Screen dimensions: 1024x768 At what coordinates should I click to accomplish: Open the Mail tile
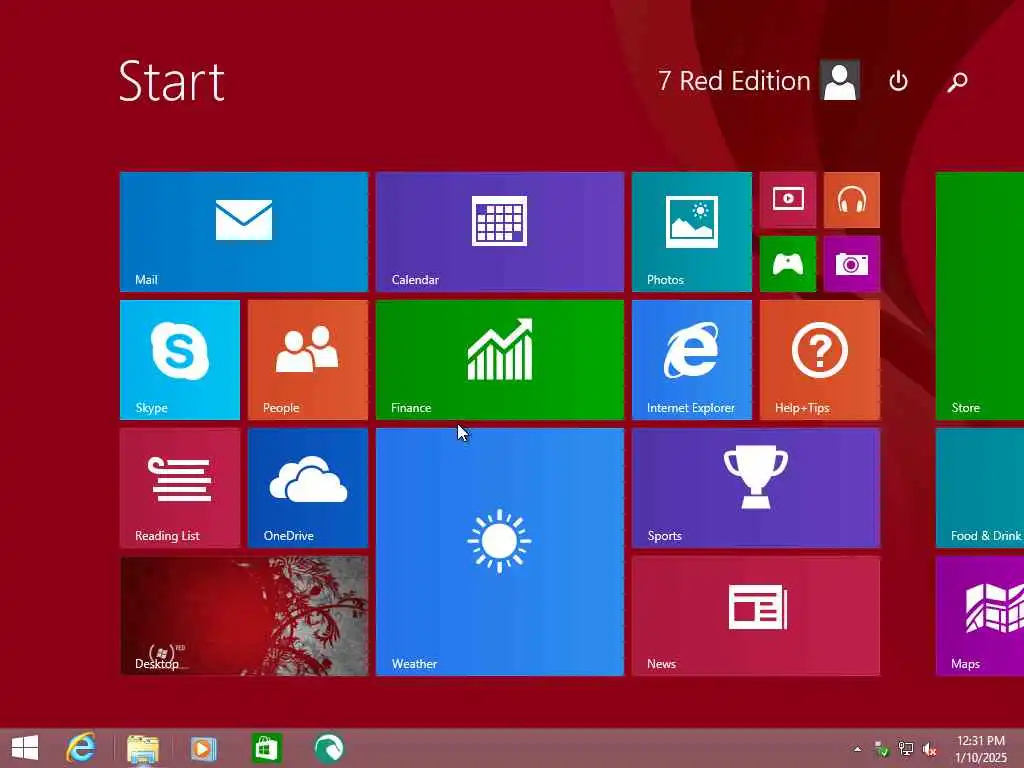click(244, 232)
